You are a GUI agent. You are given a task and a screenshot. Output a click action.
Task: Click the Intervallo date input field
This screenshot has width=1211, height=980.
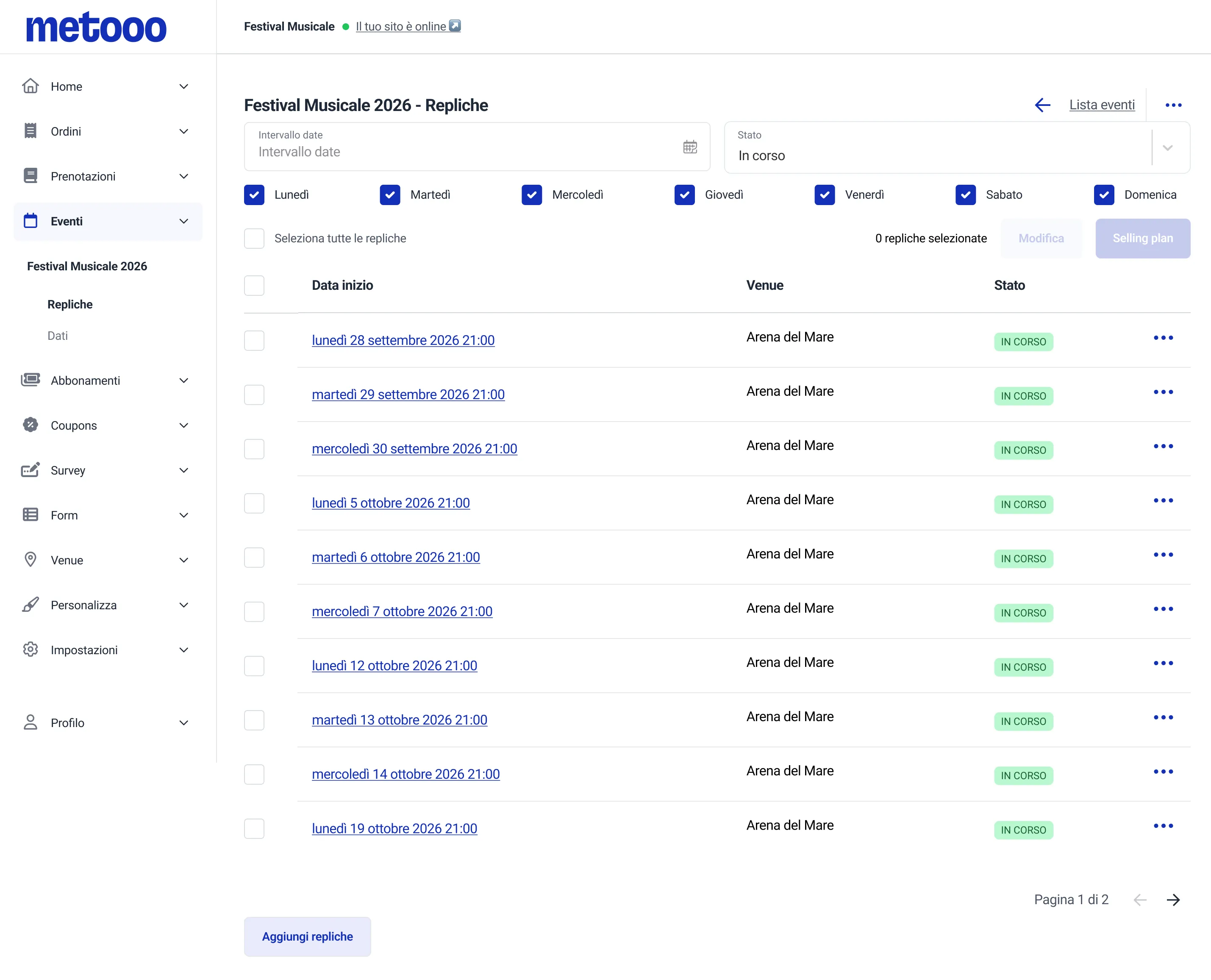(477, 147)
